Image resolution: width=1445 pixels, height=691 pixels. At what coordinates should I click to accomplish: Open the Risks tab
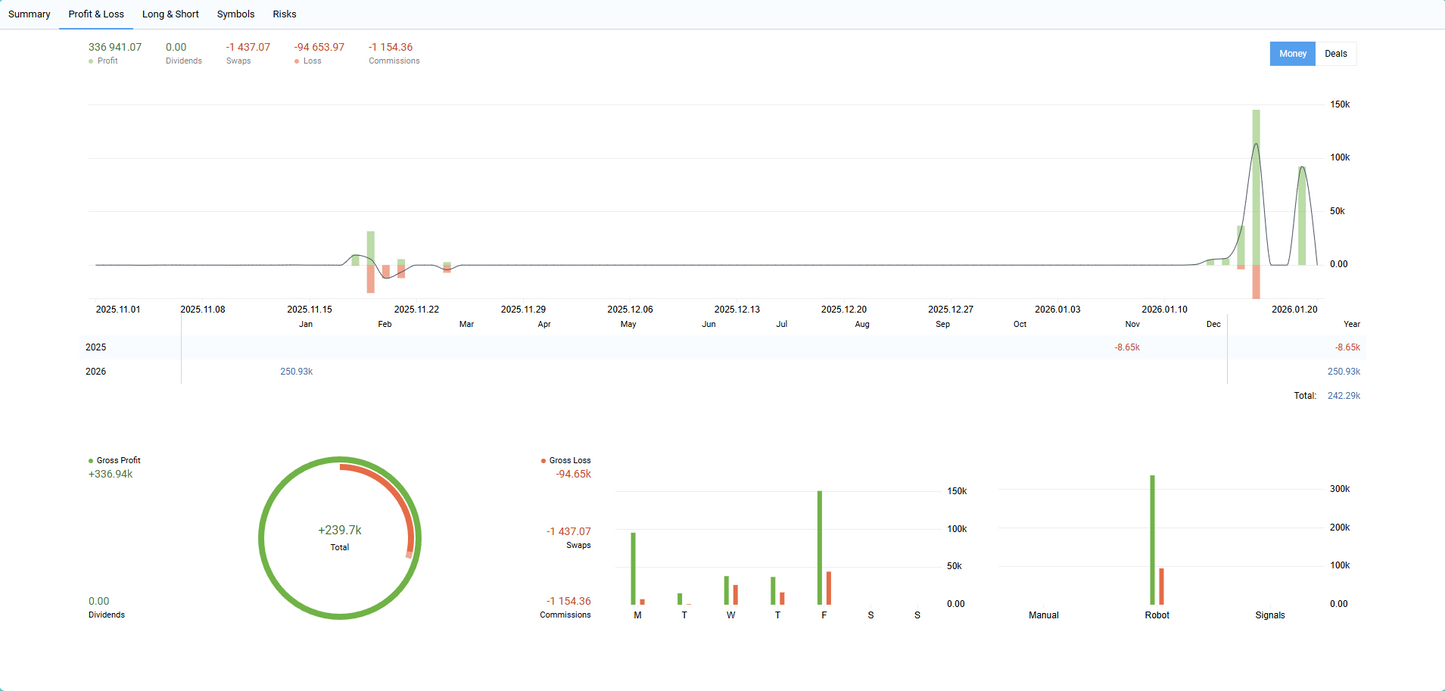click(x=284, y=14)
